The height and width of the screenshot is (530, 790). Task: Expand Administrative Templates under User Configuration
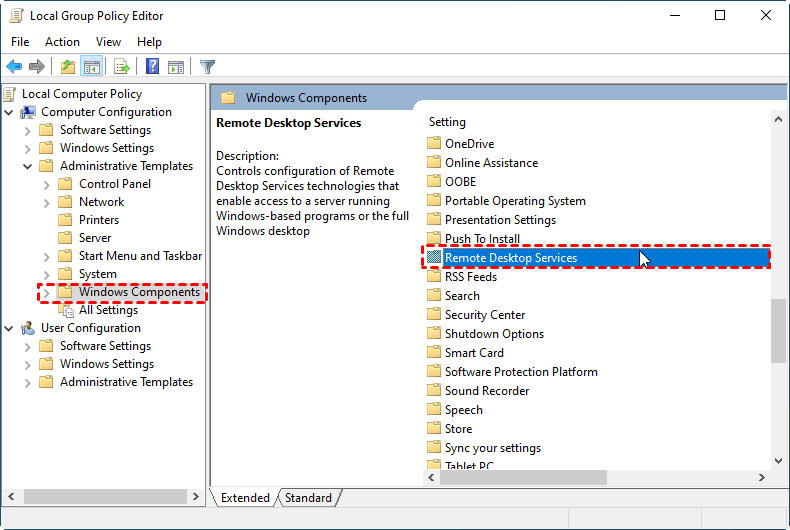pos(28,383)
